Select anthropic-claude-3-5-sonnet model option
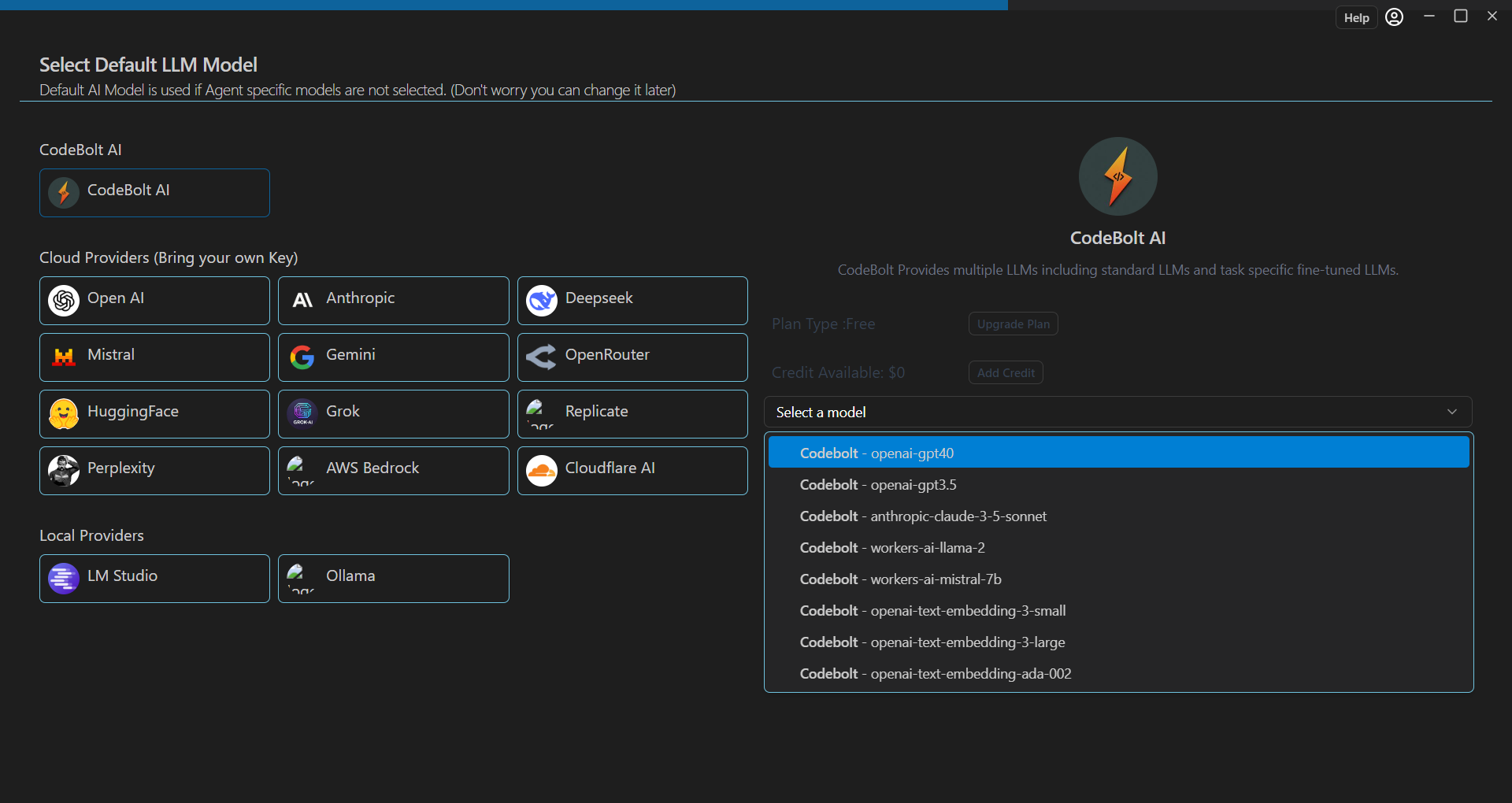The width and height of the screenshot is (1512, 803). 1118,516
